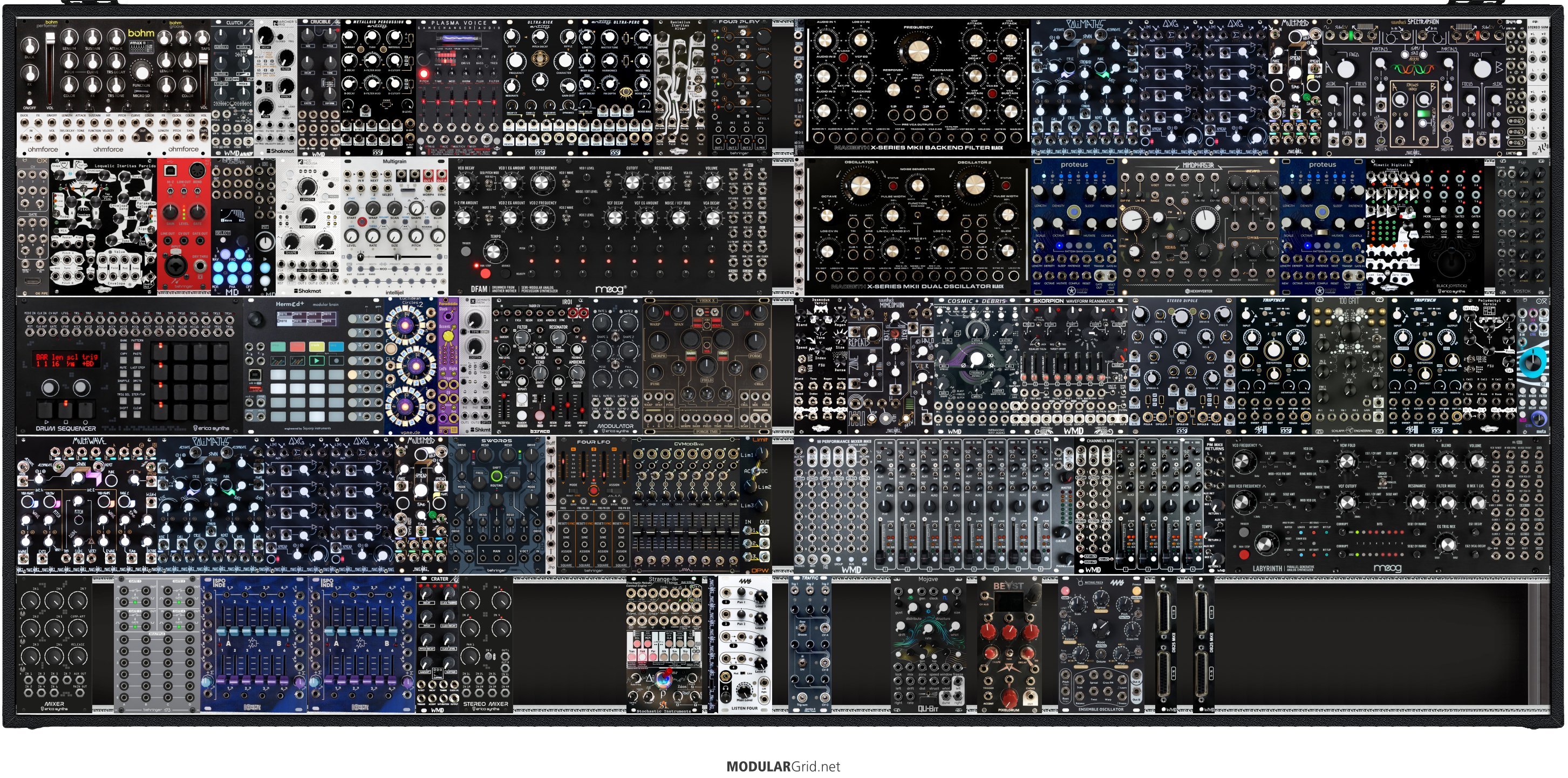
Task: Click the Listen Four Main Level knob
Action: (x=744, y=691)
